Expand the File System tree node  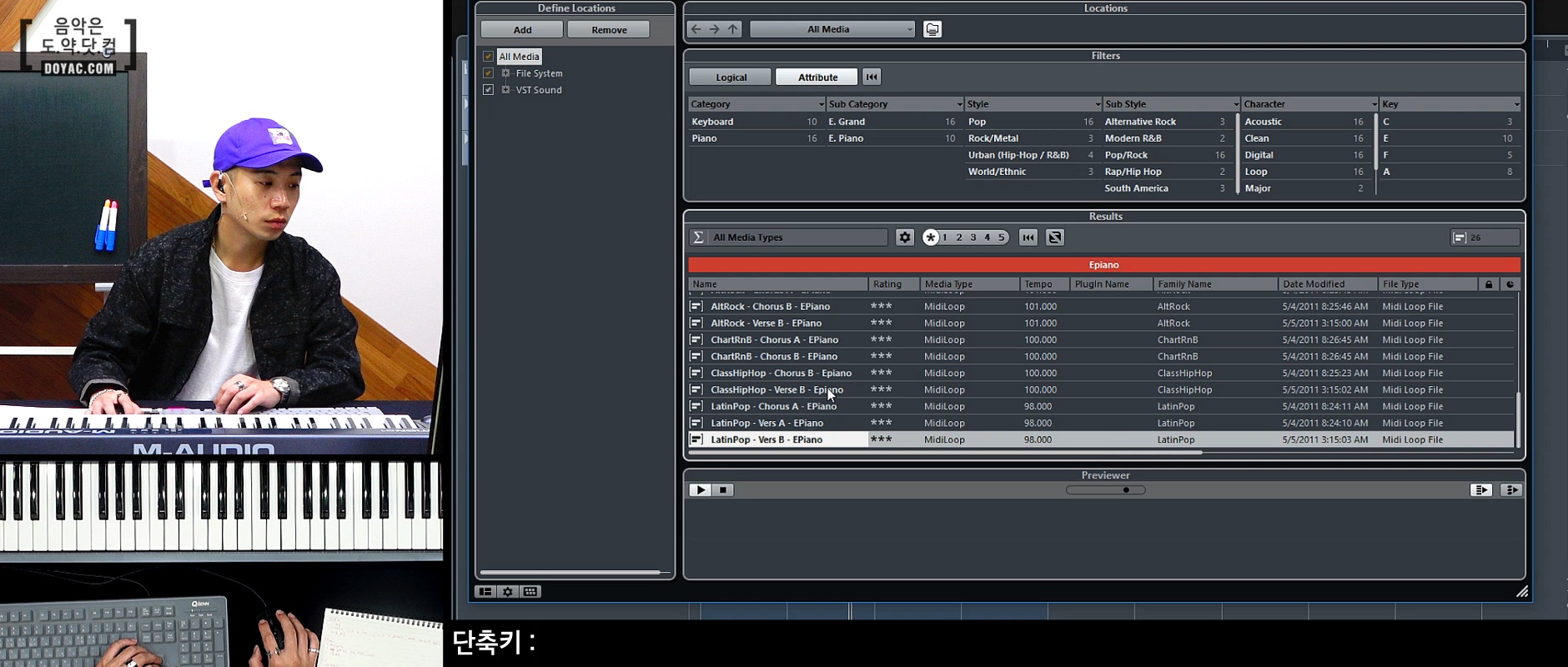pos(505,73)
